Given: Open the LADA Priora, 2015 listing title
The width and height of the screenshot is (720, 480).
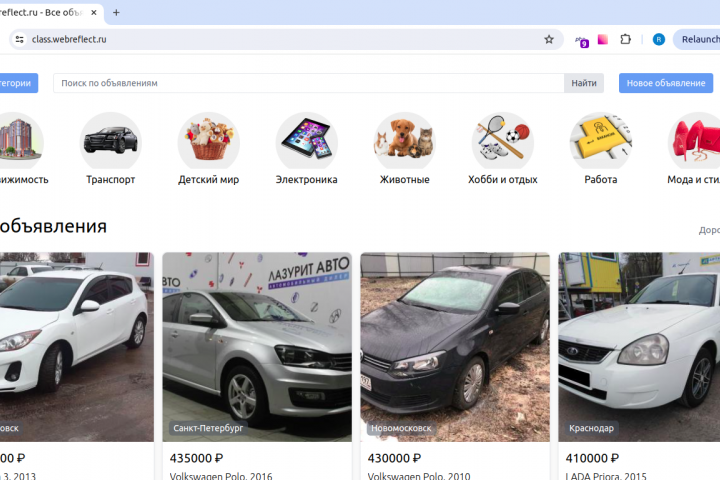Looking at the screenshot, I should point(606,475).
